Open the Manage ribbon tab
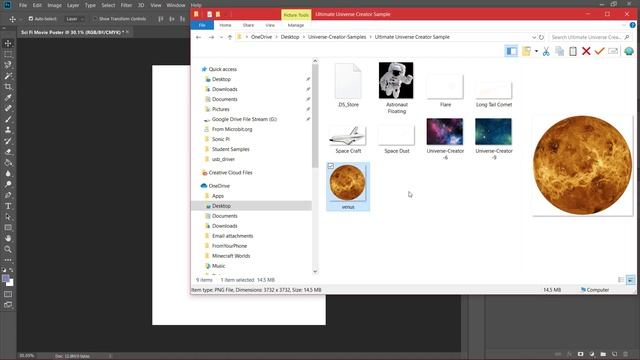640x360 pixels. pos(296,25)
